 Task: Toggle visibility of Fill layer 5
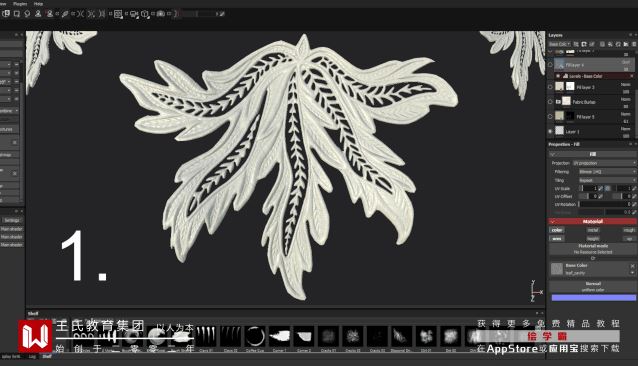coord(551,117)
